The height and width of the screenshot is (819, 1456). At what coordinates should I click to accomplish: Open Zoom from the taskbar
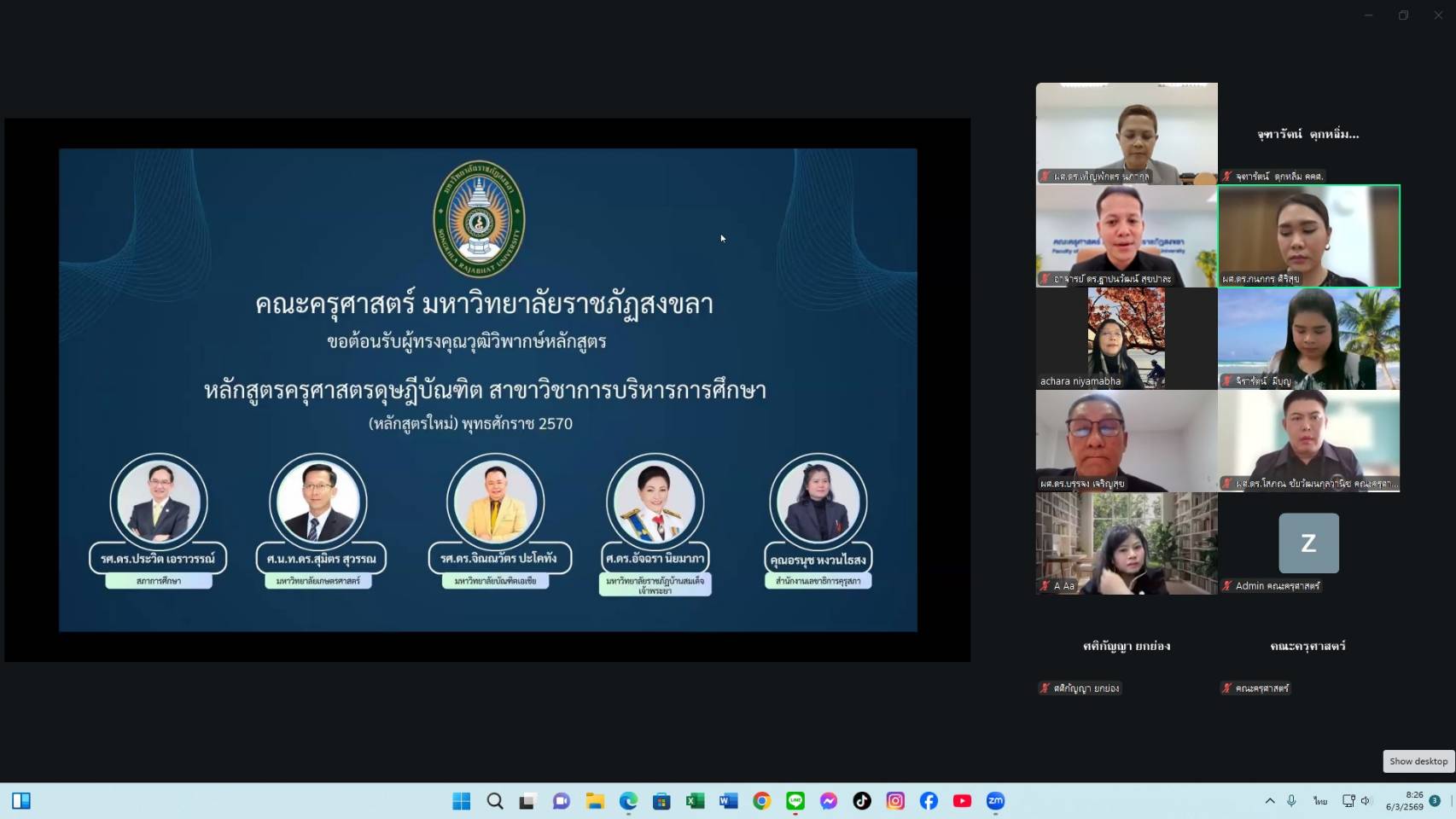point(995,801)
